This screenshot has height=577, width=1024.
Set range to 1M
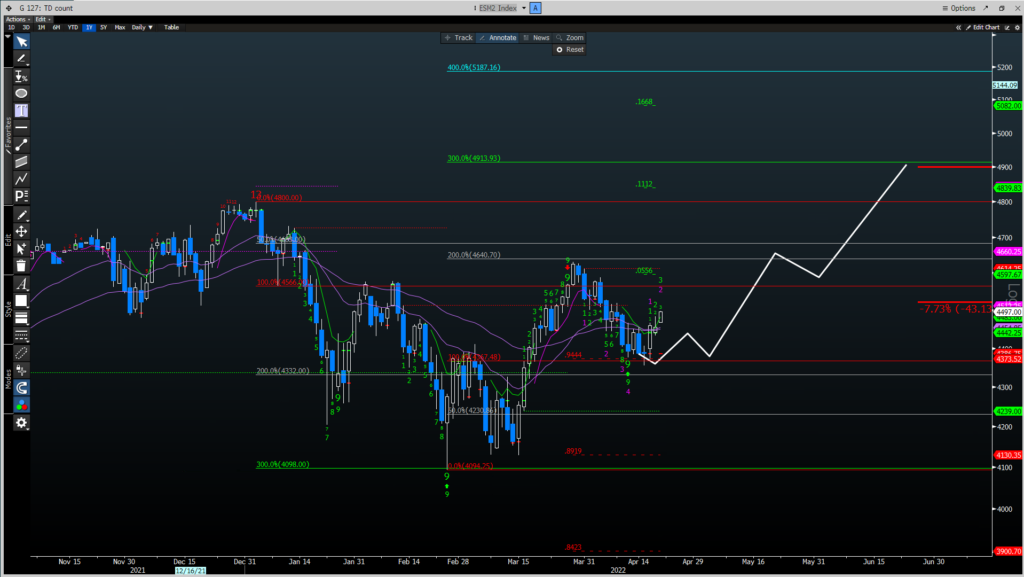(x=41, y=27)
